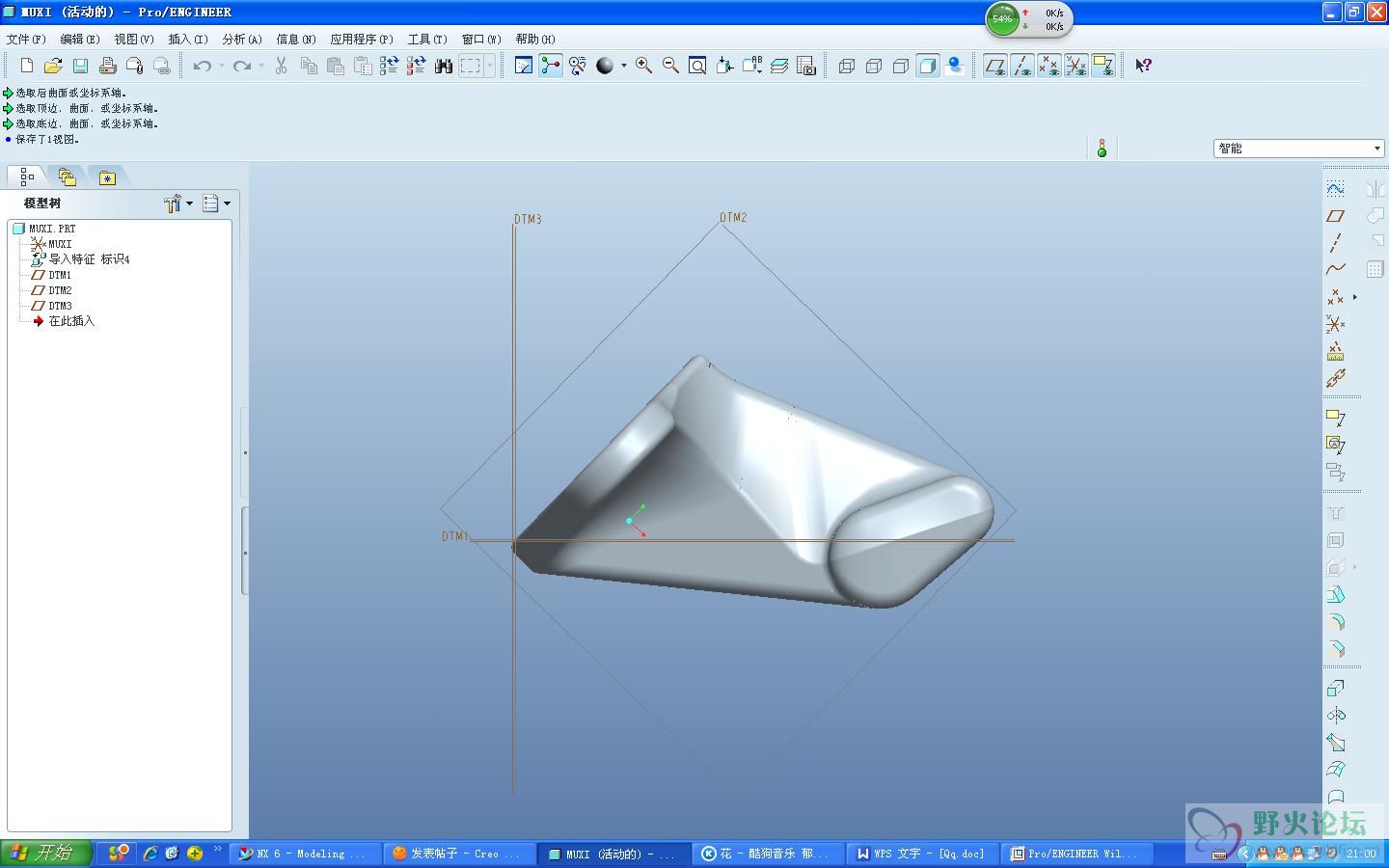The image size is (1389, 868).
Task: Switch to the Favorites tab
Action: (x=107, y=177)
